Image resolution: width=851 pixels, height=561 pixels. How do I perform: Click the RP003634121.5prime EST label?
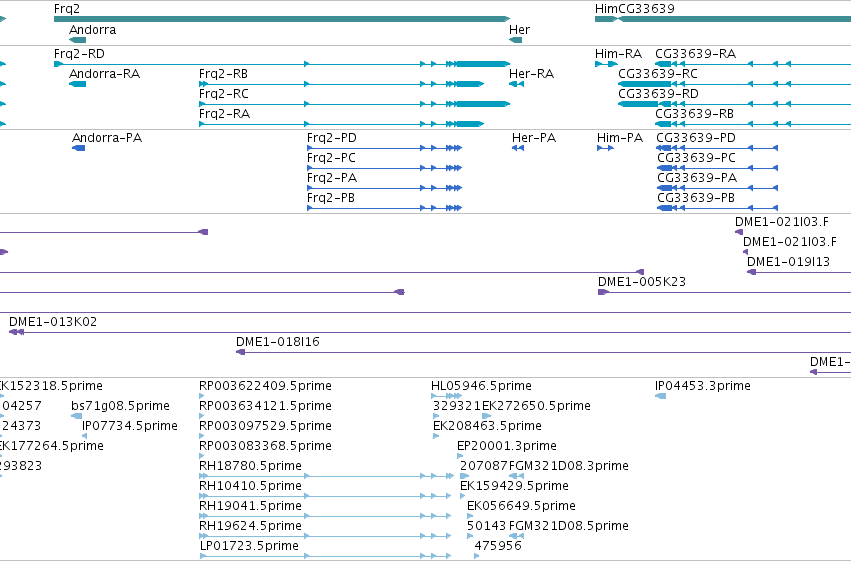pos(265,406)
